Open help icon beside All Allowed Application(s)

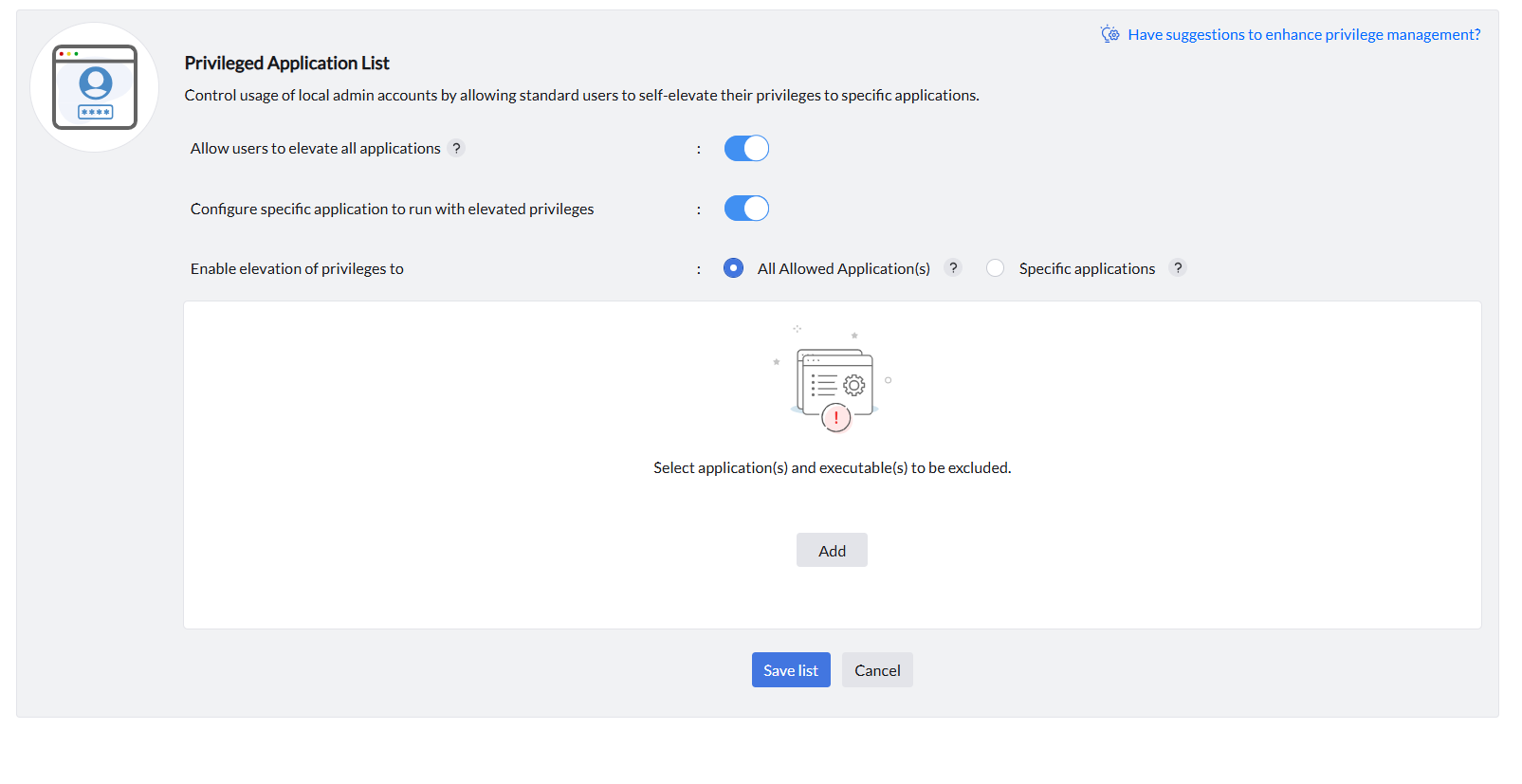tap(953, 268)
